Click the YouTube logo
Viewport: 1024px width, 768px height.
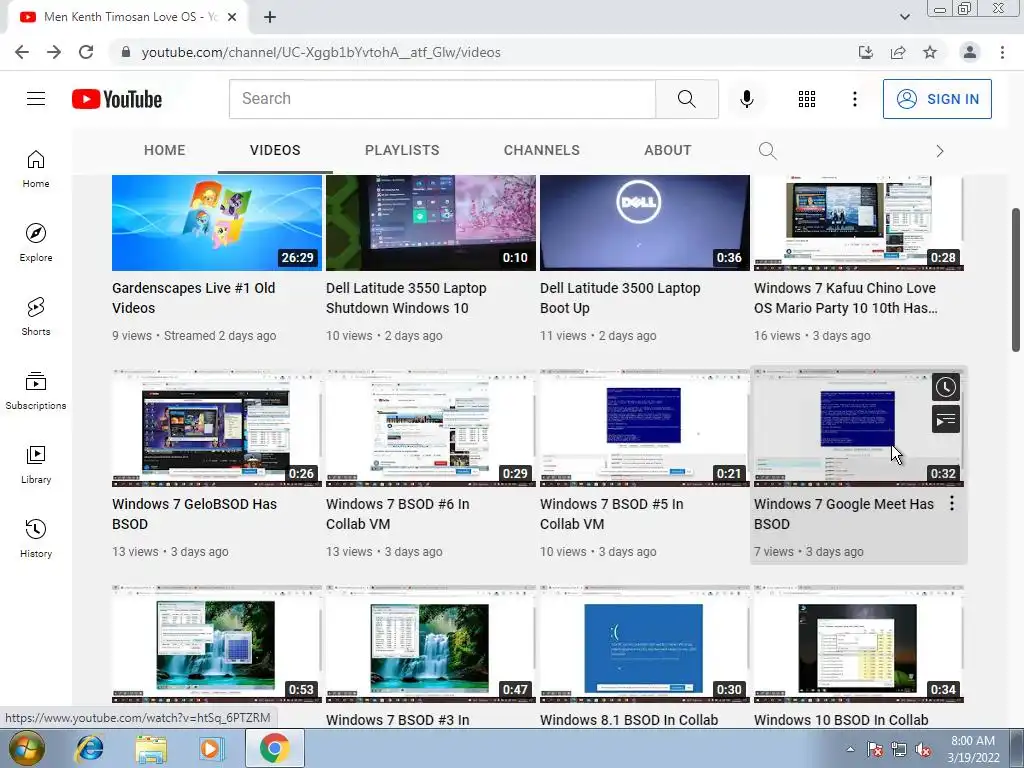[117, 99]
